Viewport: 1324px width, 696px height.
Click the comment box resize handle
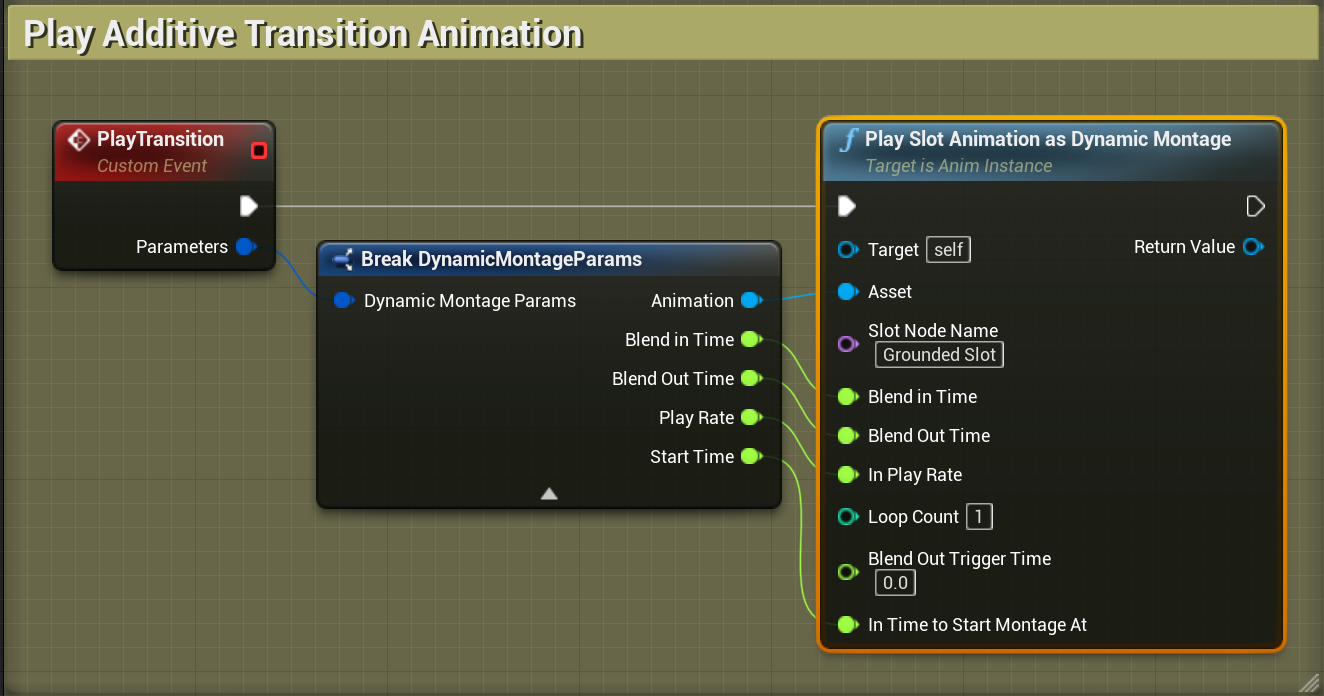1308,682
